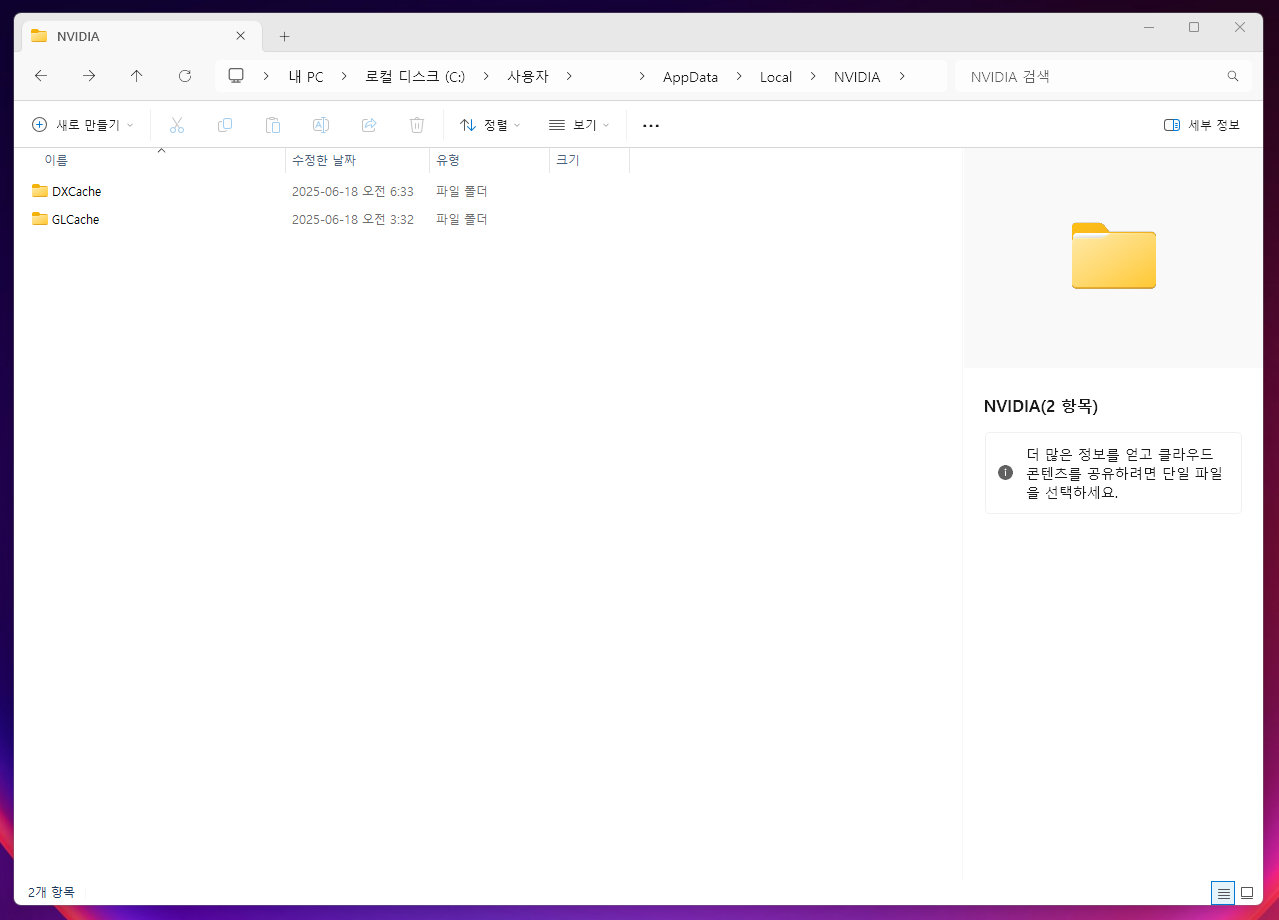Open a new tab with plus button

coord(284,36)
